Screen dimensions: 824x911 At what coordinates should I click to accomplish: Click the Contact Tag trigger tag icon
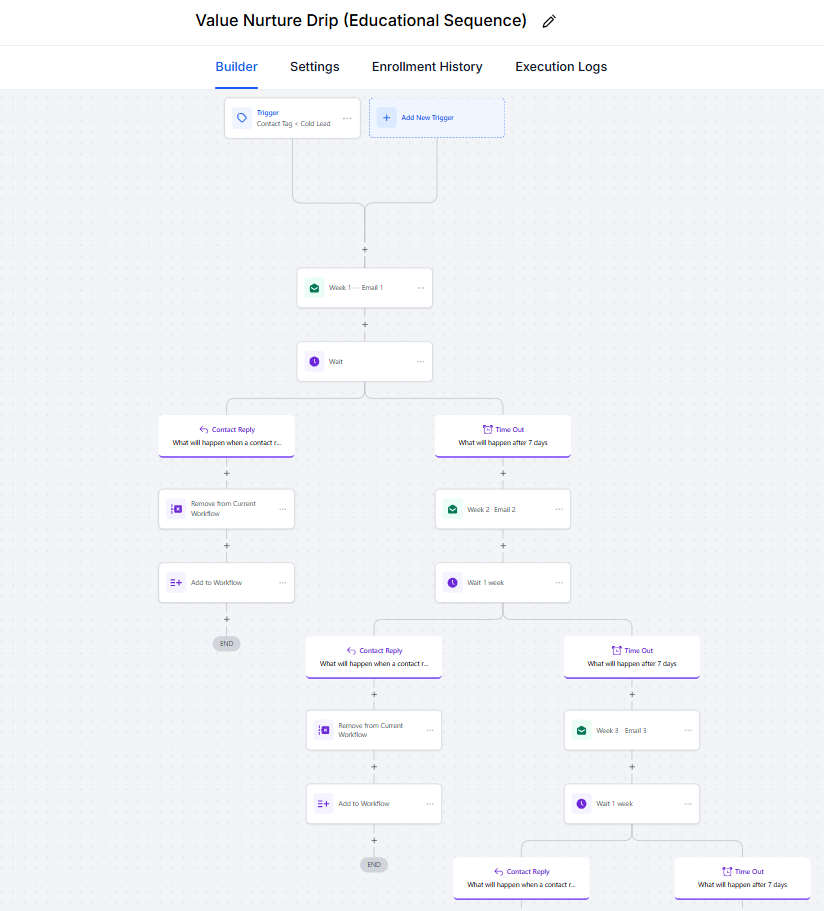[x=242, y=118]
